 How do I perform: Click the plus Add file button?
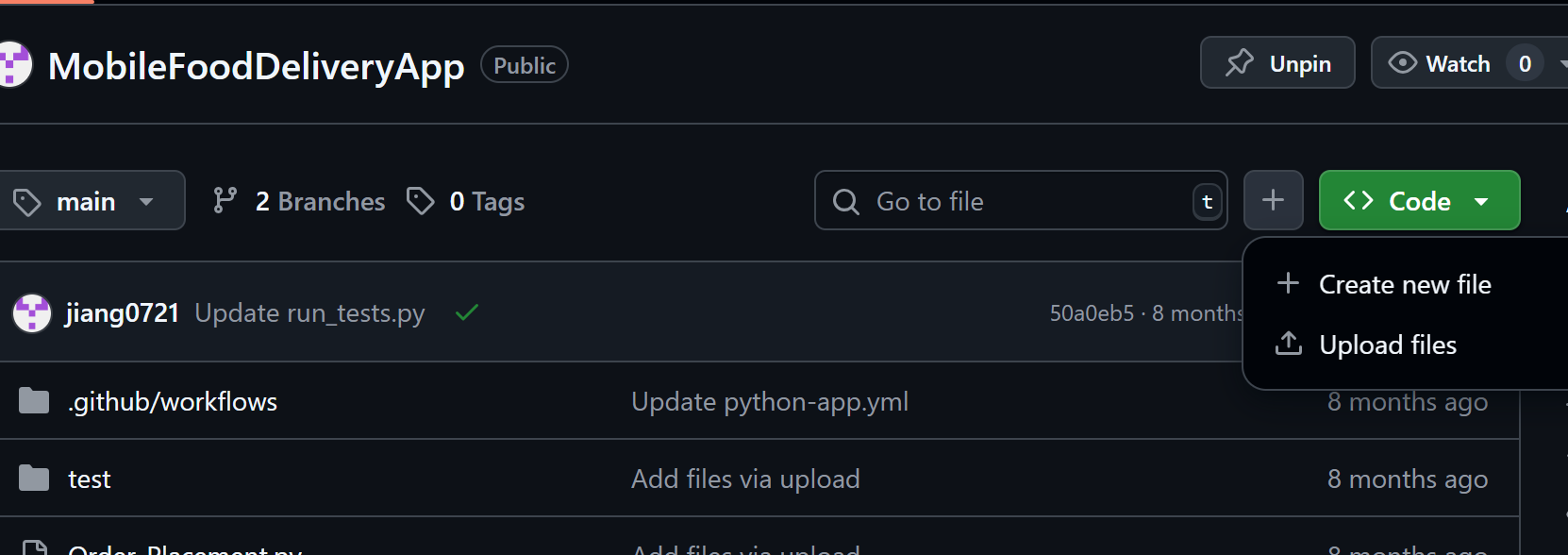pos(1274,200)
